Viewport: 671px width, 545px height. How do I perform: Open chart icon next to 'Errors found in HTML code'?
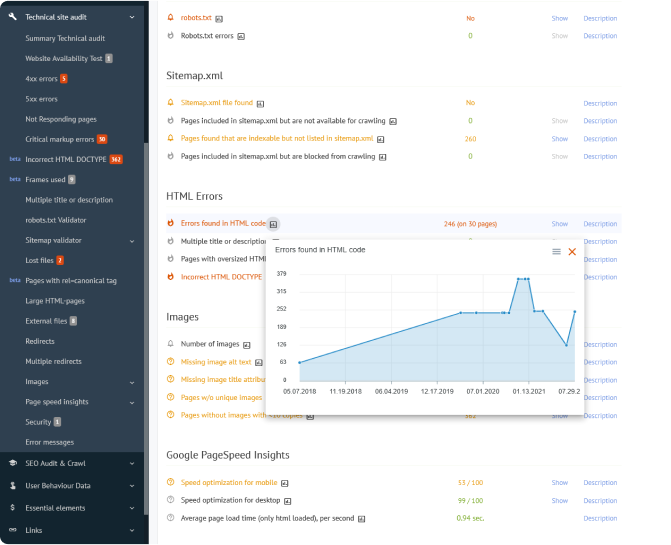point(274,224)
